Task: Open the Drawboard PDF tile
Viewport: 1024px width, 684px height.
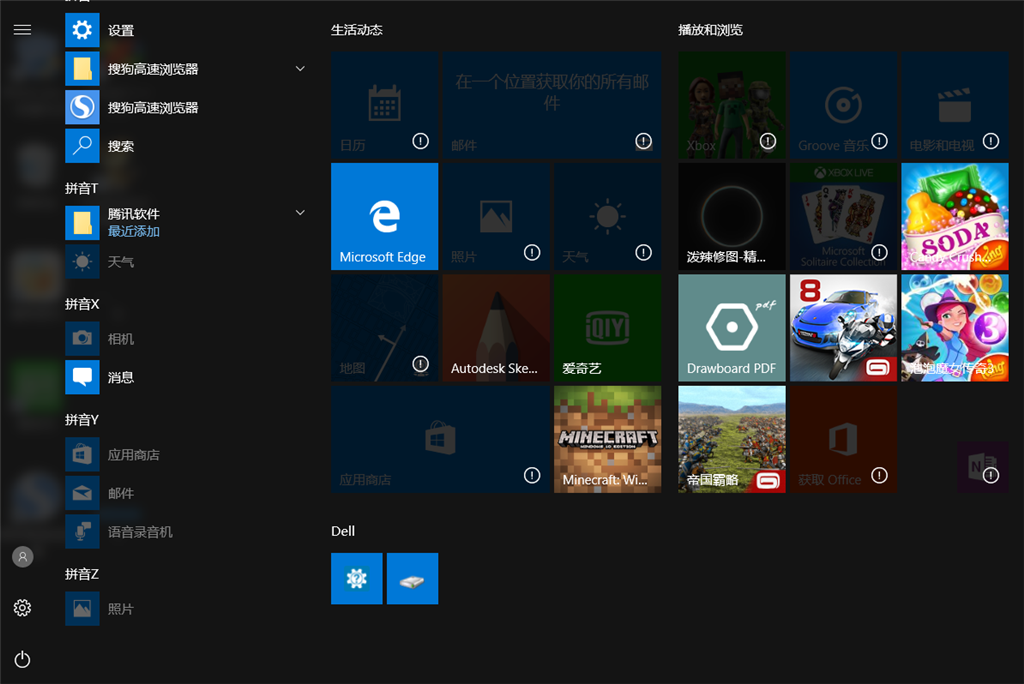Action: pyautogui.click(x=732, y=328)
